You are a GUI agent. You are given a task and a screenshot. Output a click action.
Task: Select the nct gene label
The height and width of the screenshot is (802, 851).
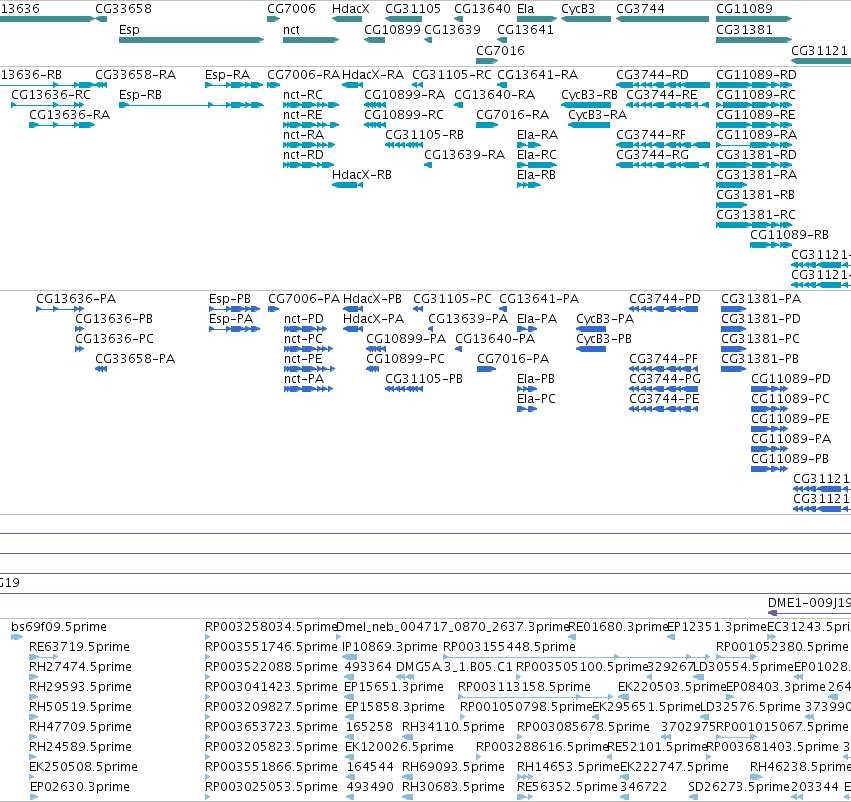coord(291,30)
